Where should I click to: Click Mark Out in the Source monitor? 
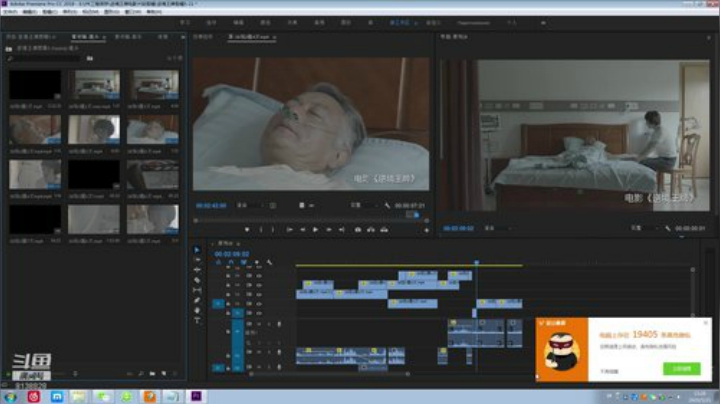pos(273,230)
